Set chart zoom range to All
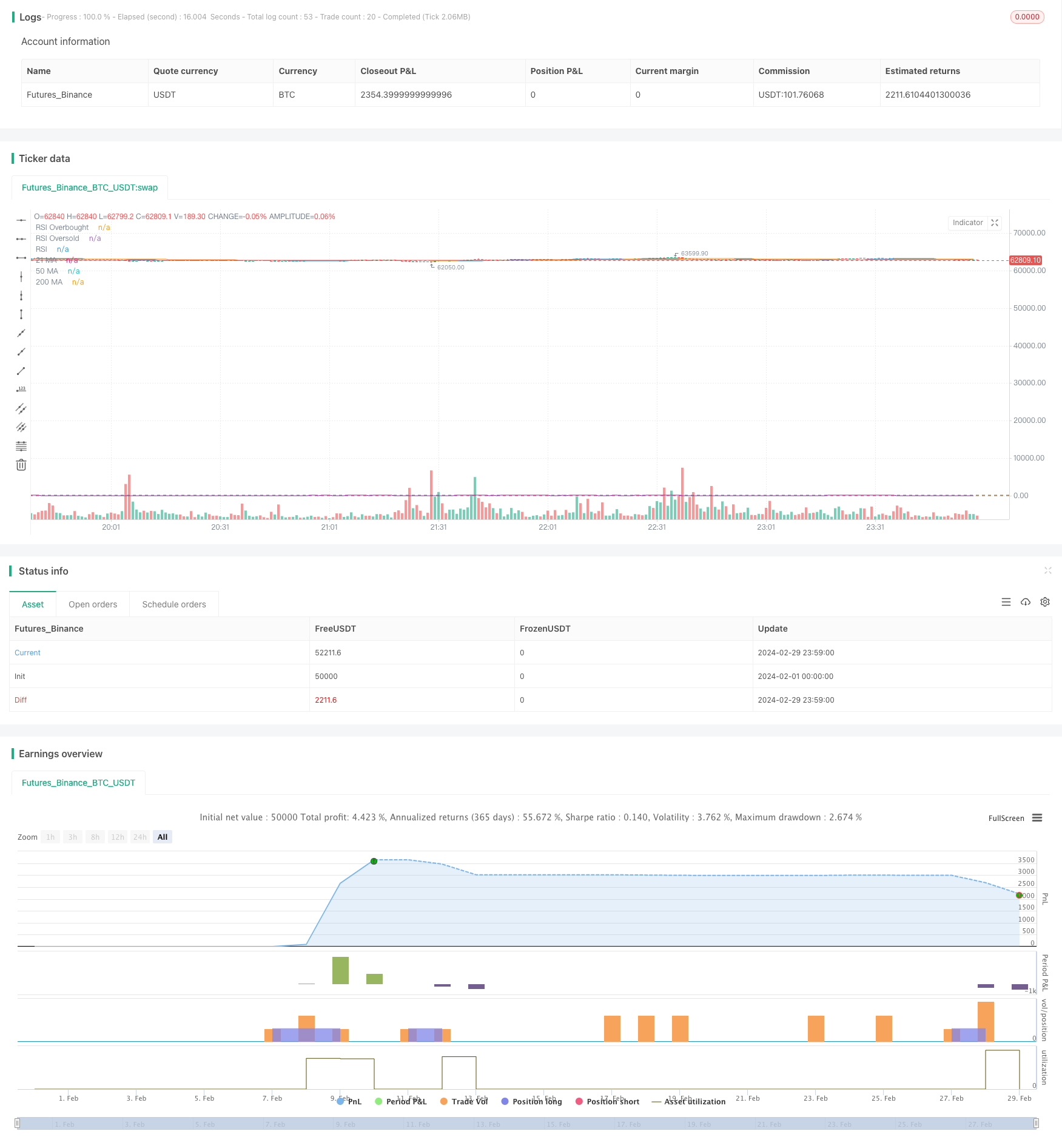The width and height of the screenshot is (1062, 1148). click(x=163, y=837)
